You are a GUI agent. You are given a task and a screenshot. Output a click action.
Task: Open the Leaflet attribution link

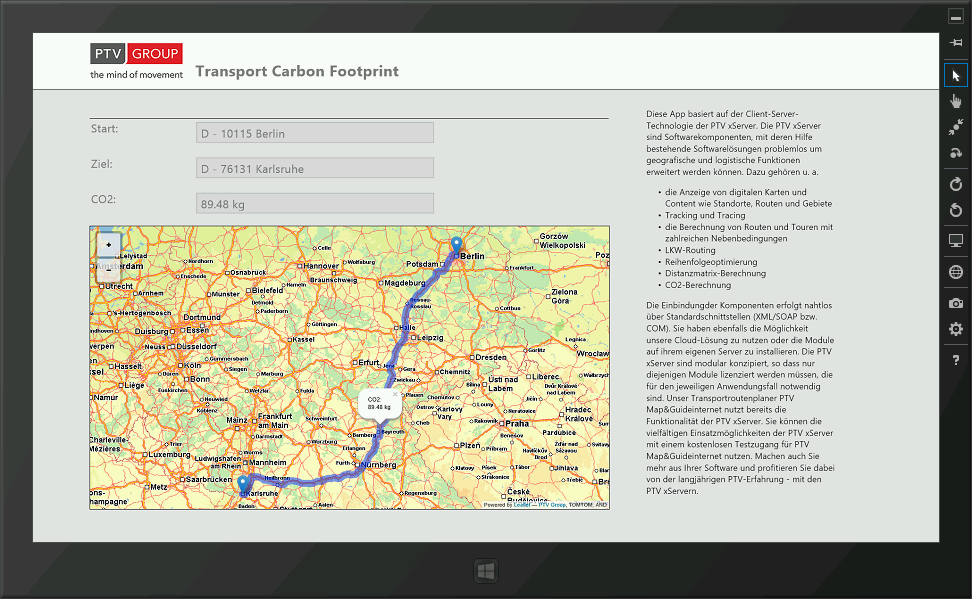point(522,505)
